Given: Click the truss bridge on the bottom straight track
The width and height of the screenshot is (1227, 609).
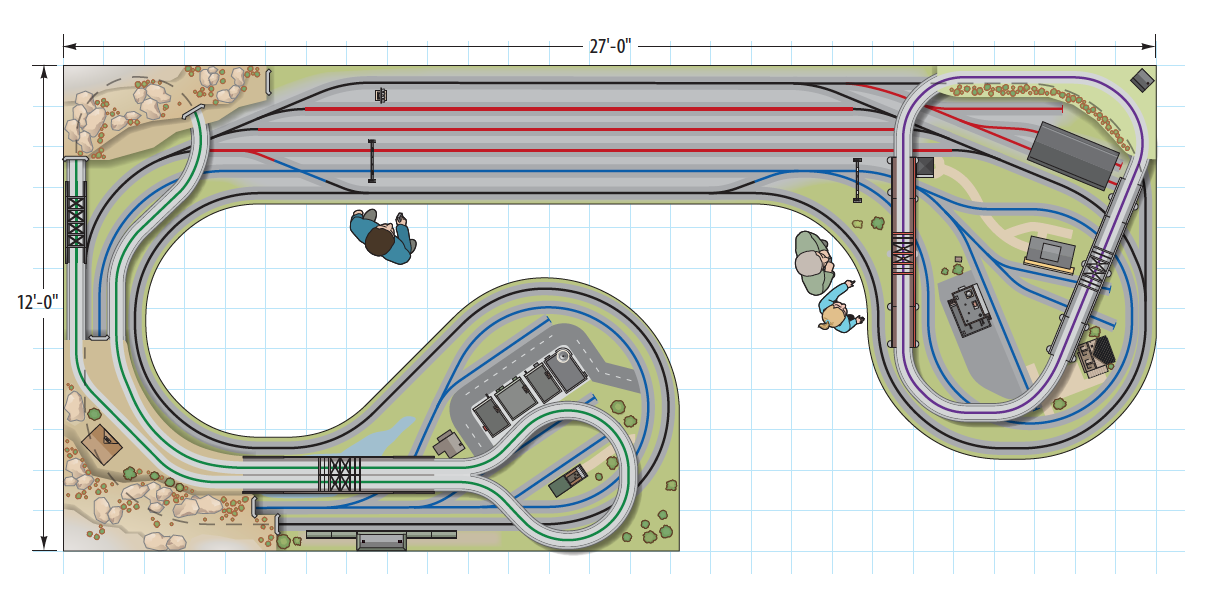Looking at the screenshot, I should click(338, 474).
